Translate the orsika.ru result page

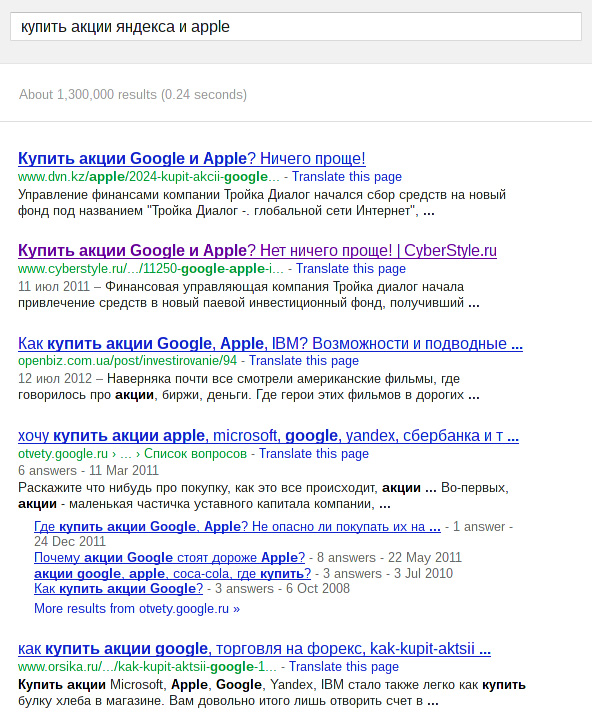coord(344,667)
